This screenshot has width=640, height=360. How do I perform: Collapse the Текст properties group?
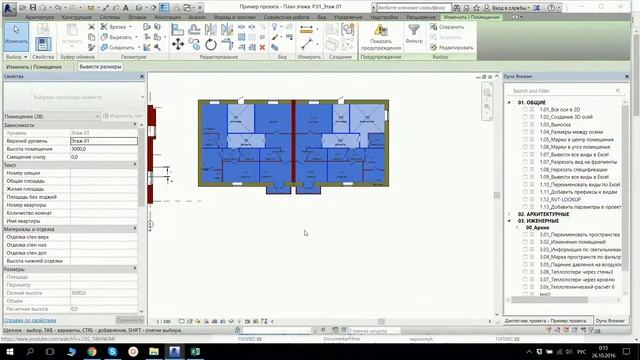(135, 165)
